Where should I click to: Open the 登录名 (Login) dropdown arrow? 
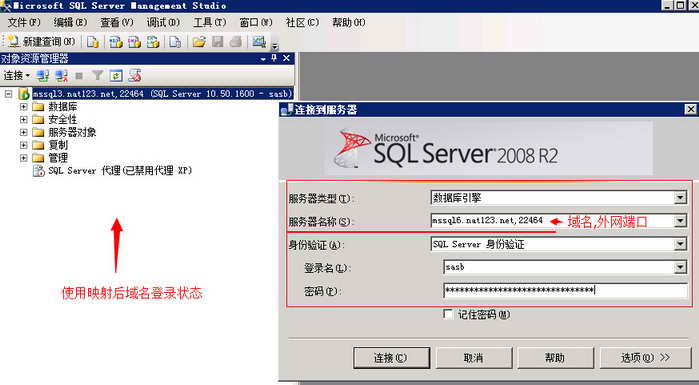[x=680, y=267]
